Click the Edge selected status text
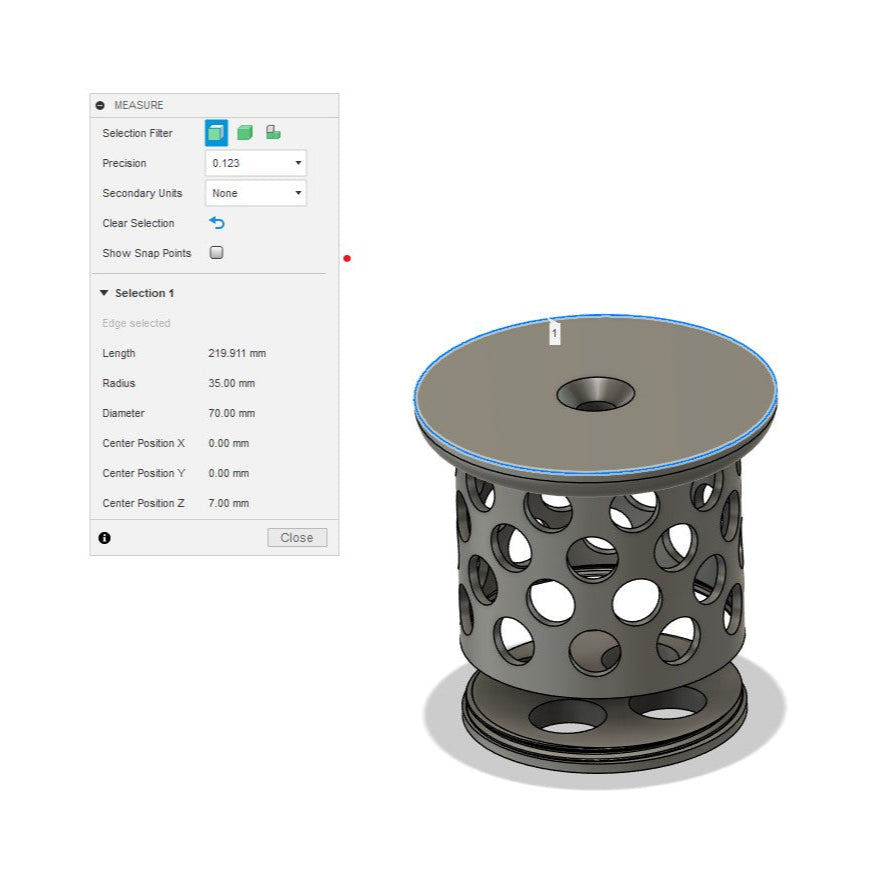Screen dimensions: 884x883 [x=136, y=323]
